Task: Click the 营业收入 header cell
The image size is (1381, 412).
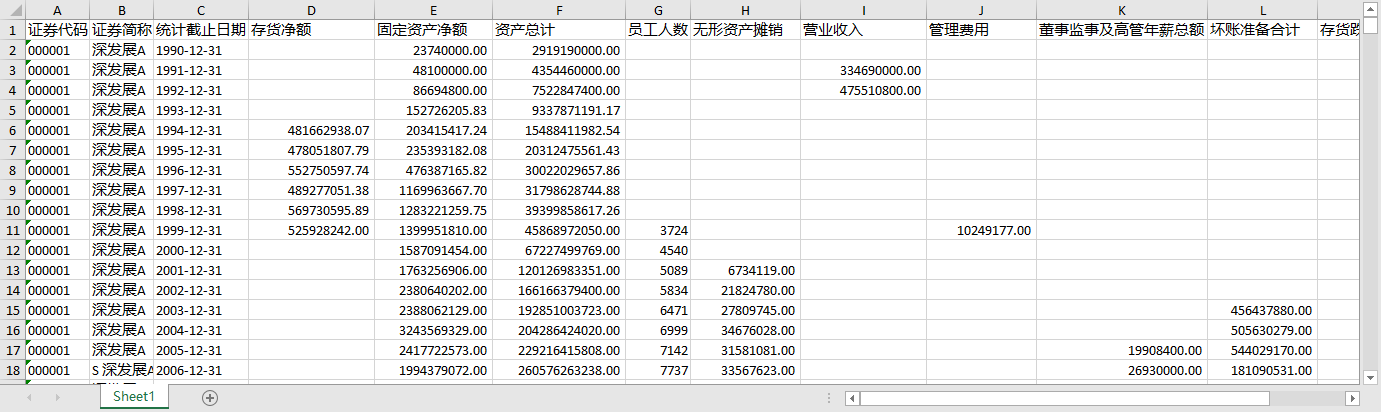Action: pyautogui.click(x=863, y=30)
